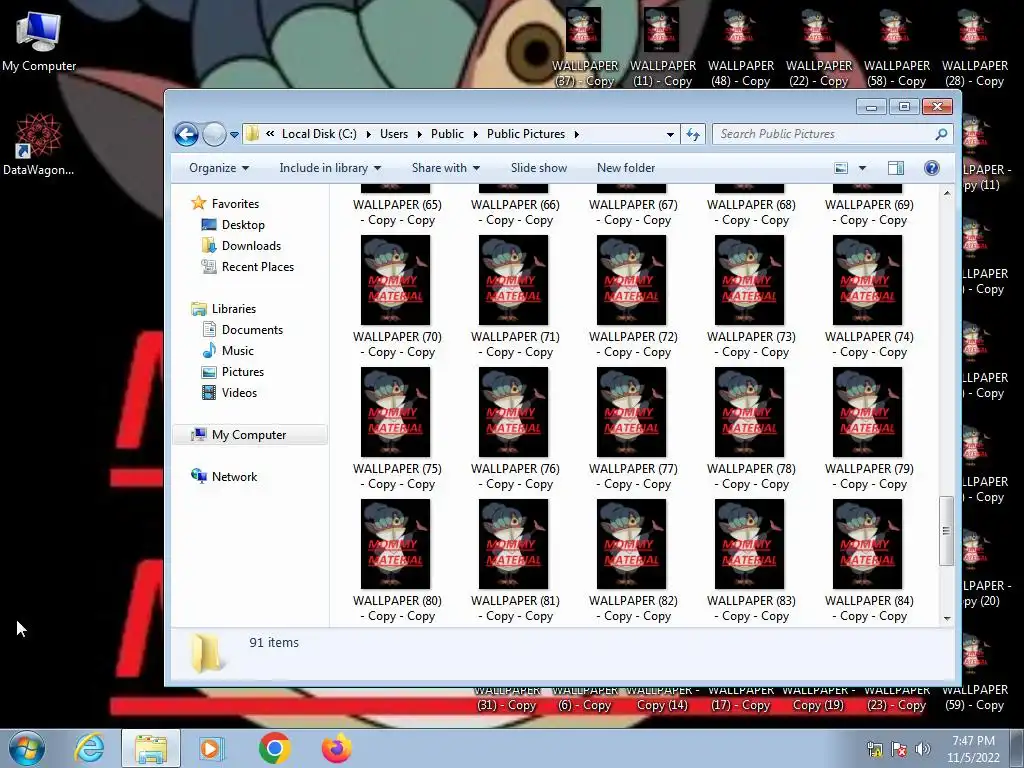1024x768 pixels.
Task: Open the view options dropdown arrow
Action: [x=862, y=168]
